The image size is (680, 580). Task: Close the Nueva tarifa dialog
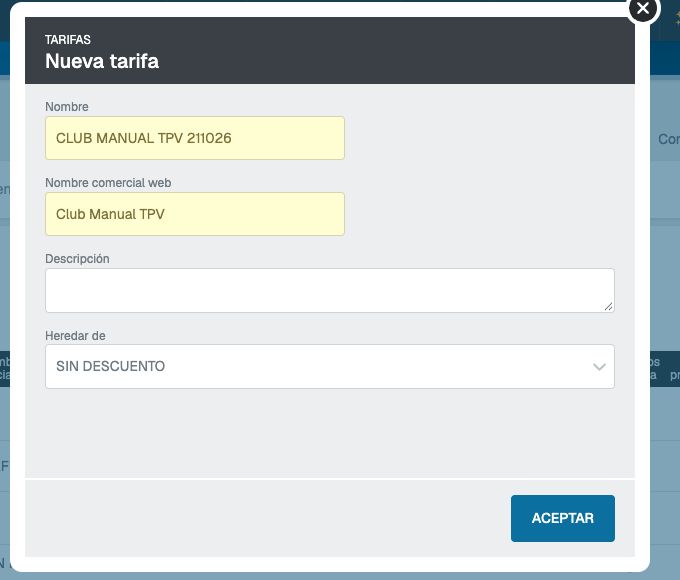pyautogui.click(x=644, y=9)
